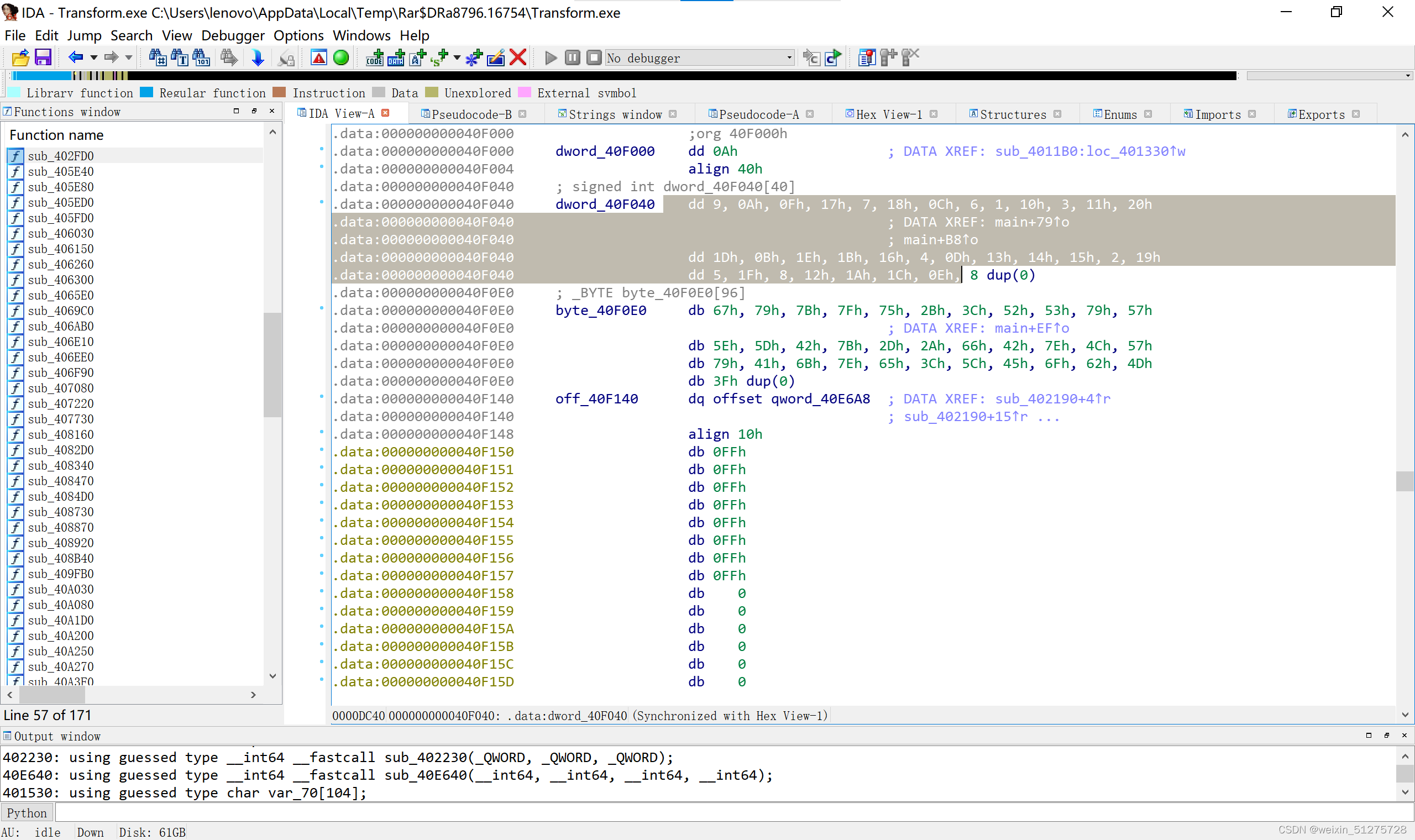The width and height of the screenshot is (1415, 840).
Task: Jump back with blue left arrow
Action: [75, 57]
